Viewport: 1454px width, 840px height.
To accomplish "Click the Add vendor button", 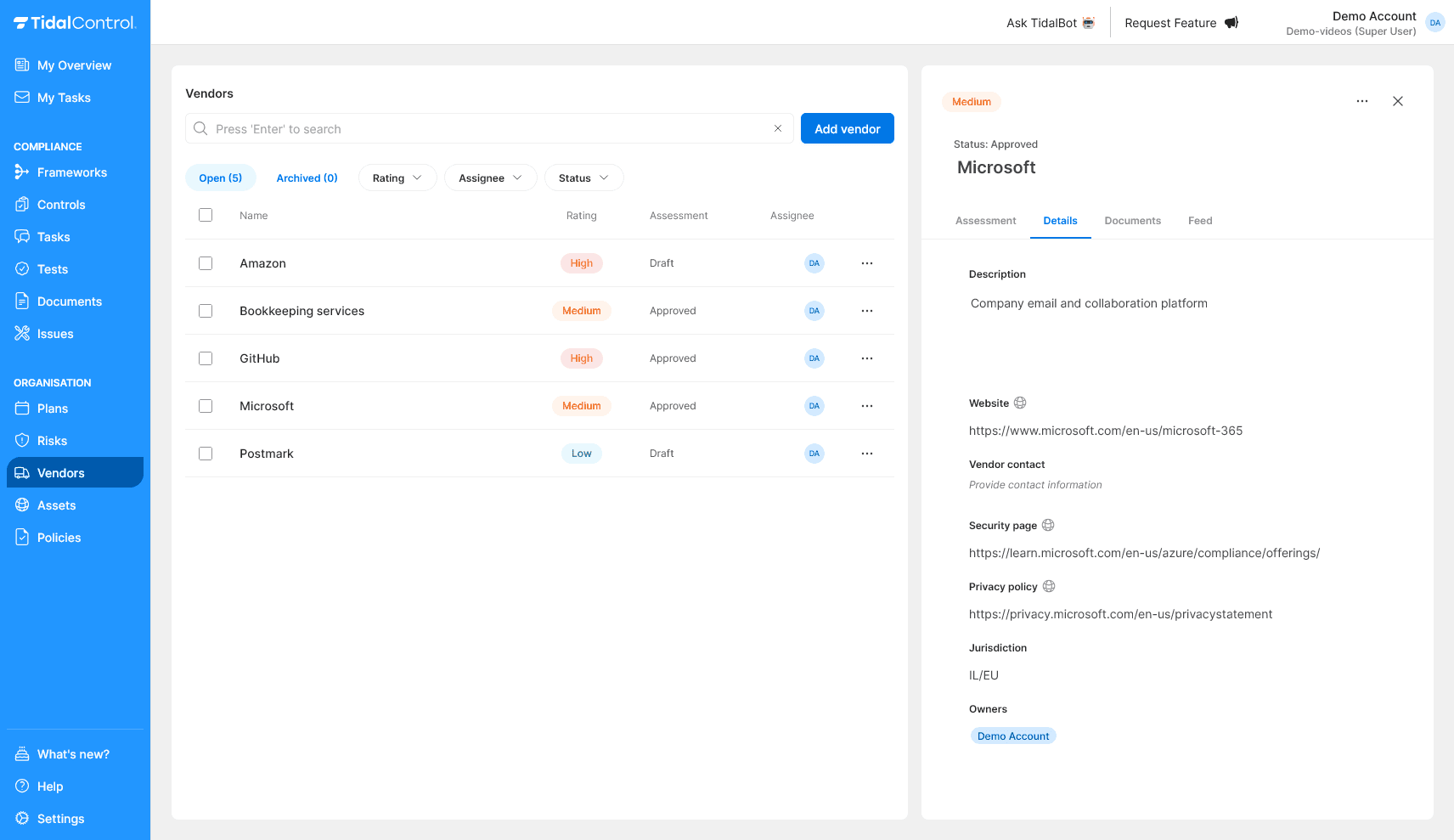I will (847, 128).
